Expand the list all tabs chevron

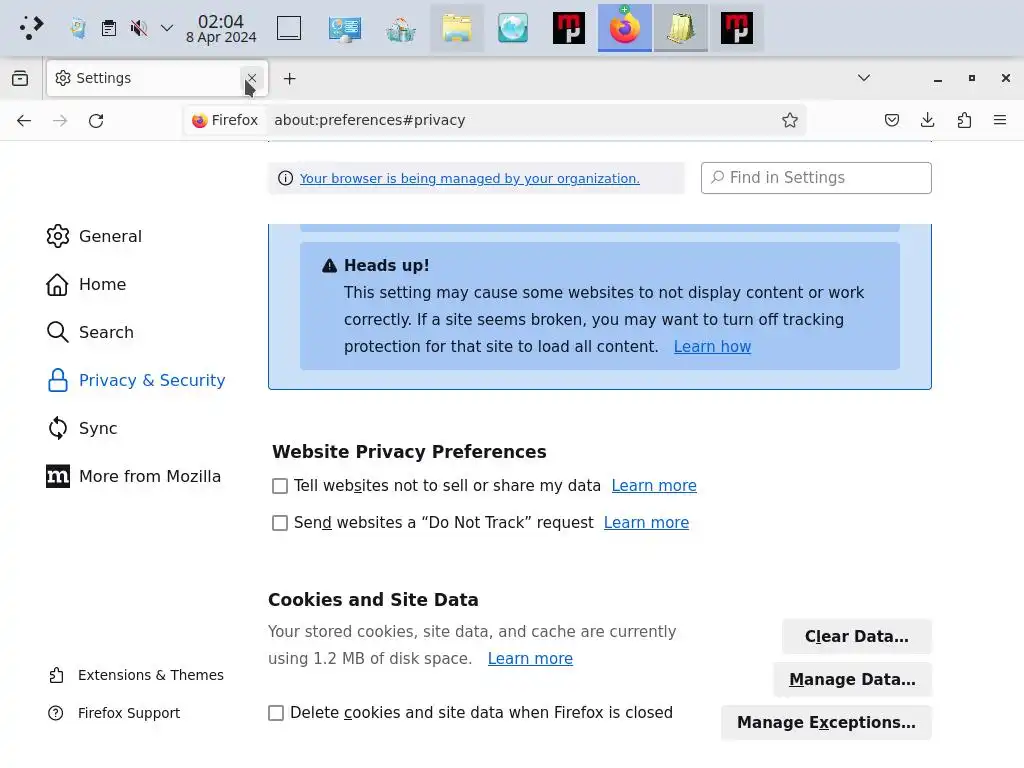(x=863, y=78)
